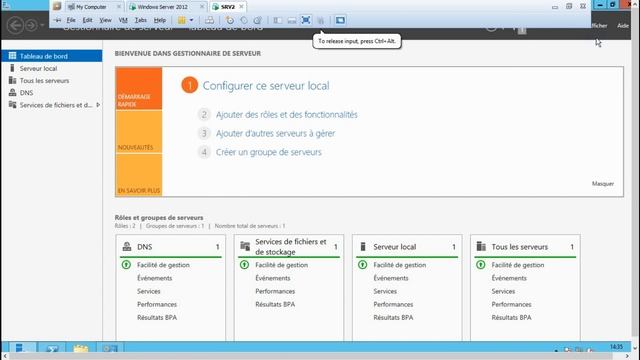Screen dimensions: 640x360
Task: Open the navigation history dropdown arrow
Action: (x=42, y=25)
